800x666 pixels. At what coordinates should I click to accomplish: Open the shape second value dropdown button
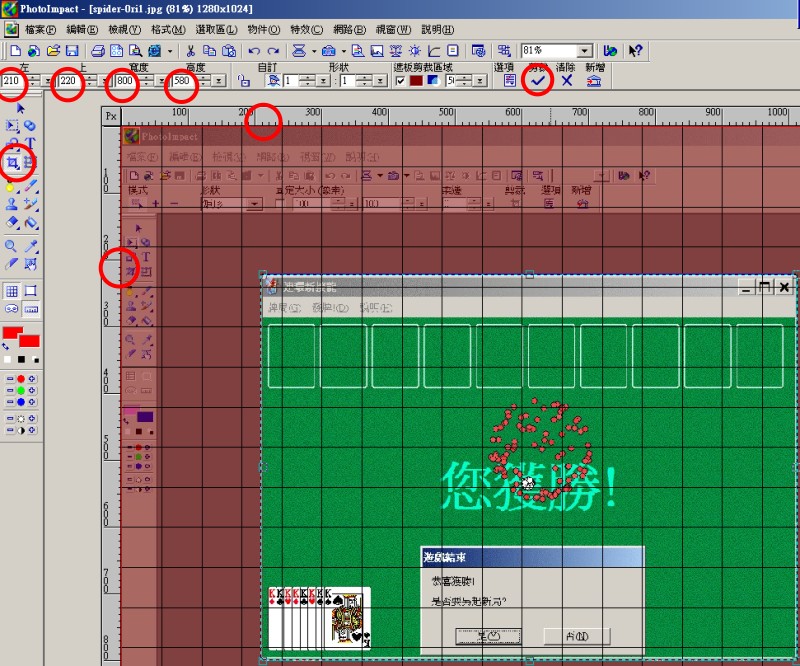pos(380,81)
